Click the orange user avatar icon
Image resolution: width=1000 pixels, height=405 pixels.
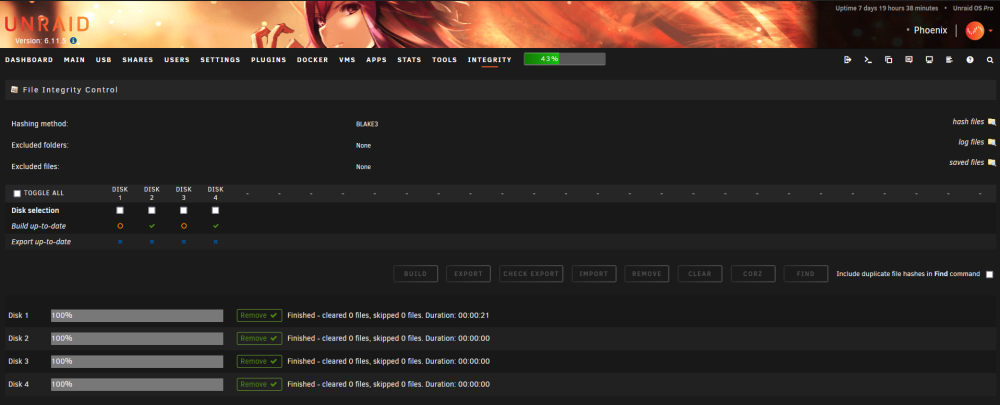coord(974,31)
